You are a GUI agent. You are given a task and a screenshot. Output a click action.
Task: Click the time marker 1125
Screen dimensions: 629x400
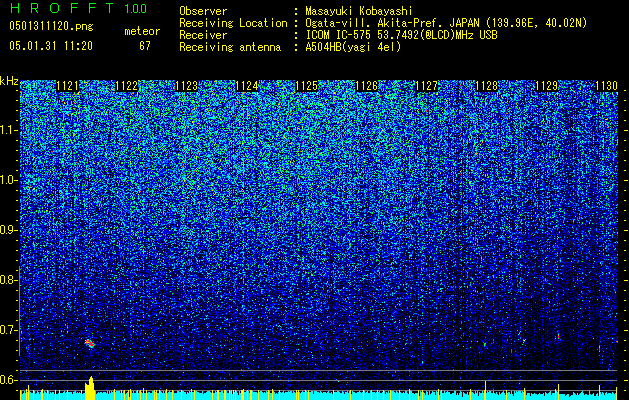(307, 86)
